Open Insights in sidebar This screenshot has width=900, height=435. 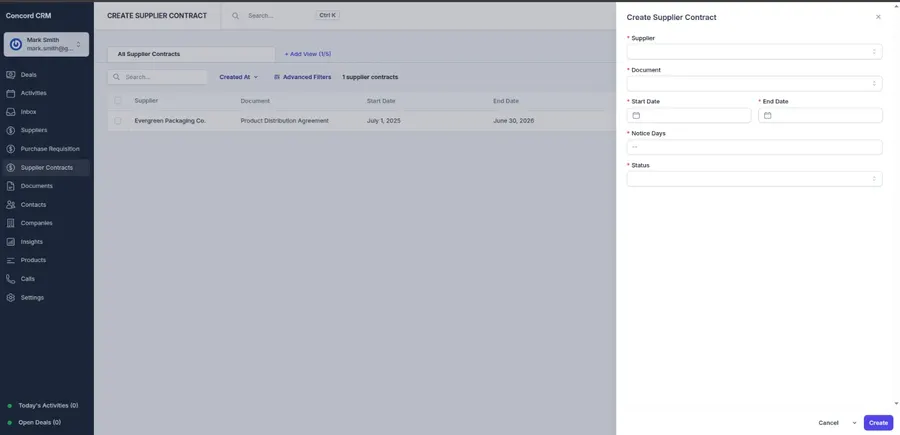[x=32, y=242]
